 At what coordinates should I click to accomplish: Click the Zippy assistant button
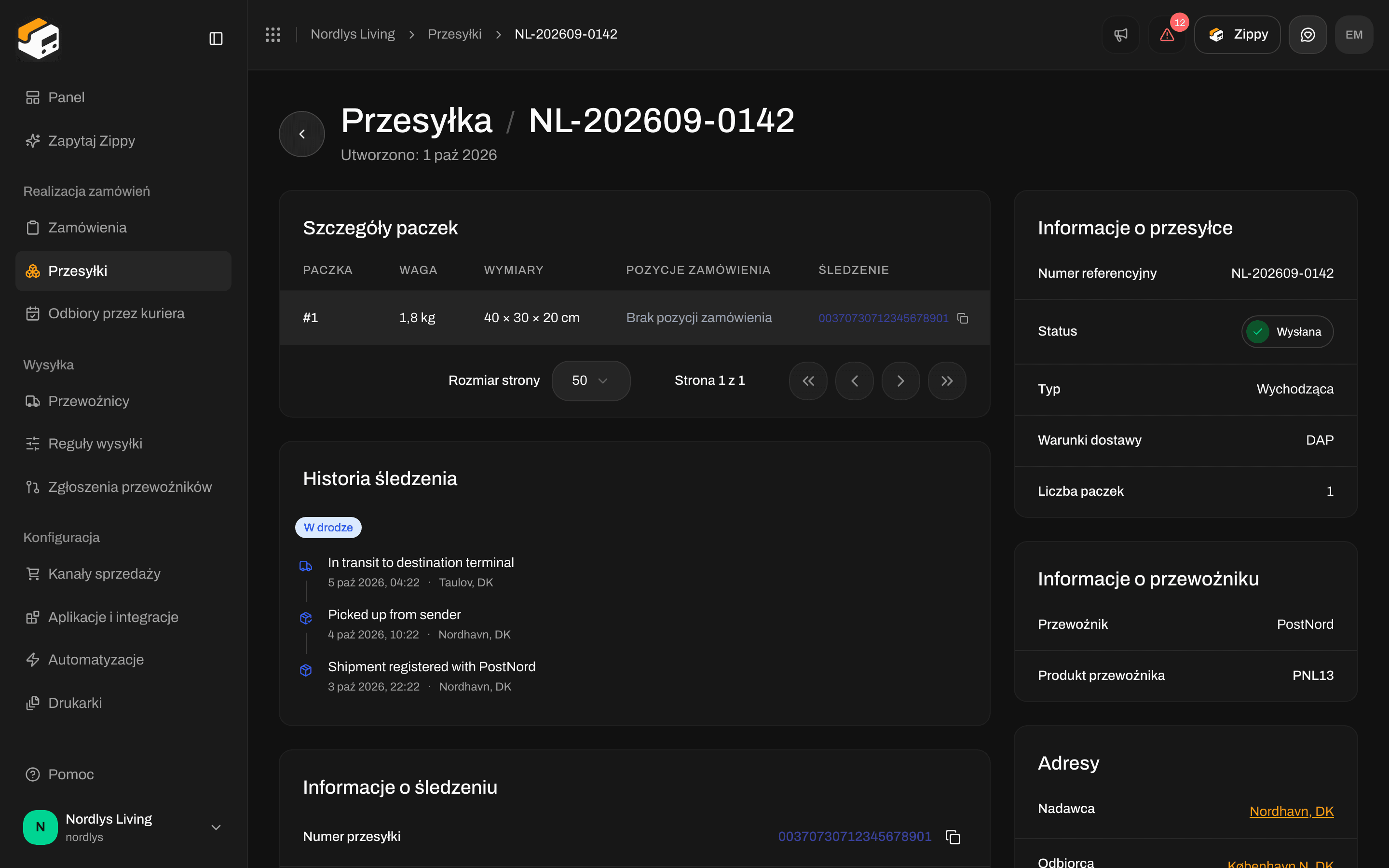(x=1237, y=34)
